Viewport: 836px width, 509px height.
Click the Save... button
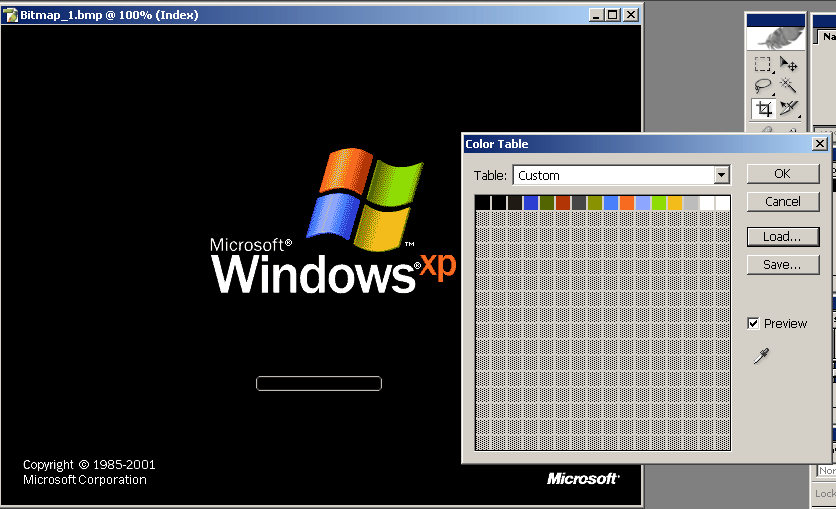coord(783,264)
